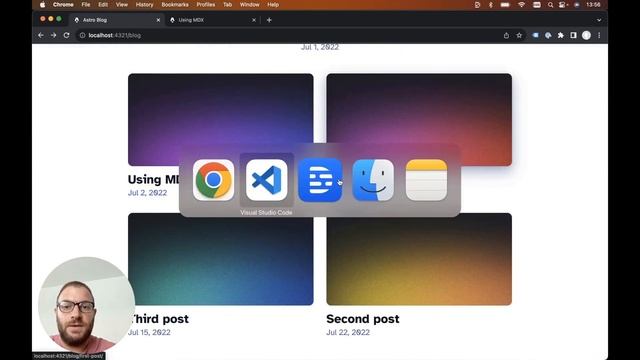
Task: Open Spotlight search in the menu bar
Action: pos(550,5)
